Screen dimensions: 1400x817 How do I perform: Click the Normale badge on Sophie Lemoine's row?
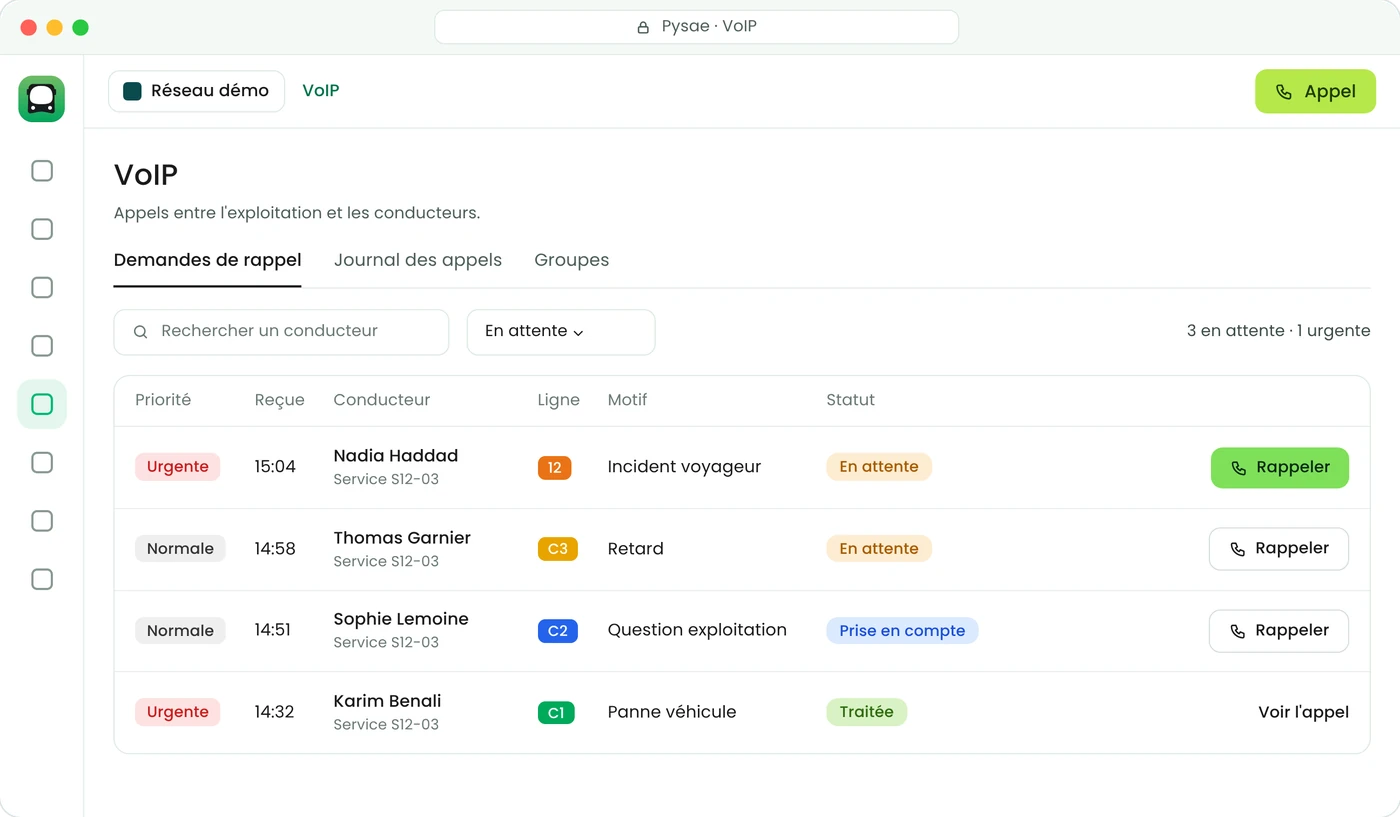click(180, 631)
